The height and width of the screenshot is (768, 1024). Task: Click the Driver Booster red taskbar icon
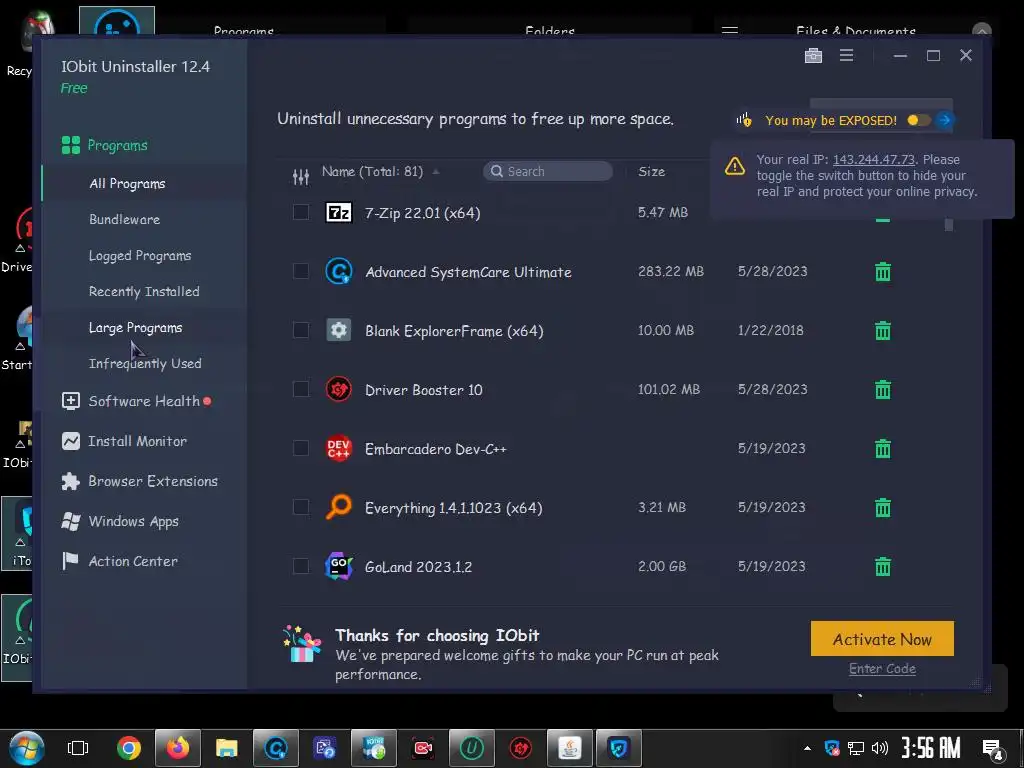coord(520,748)
